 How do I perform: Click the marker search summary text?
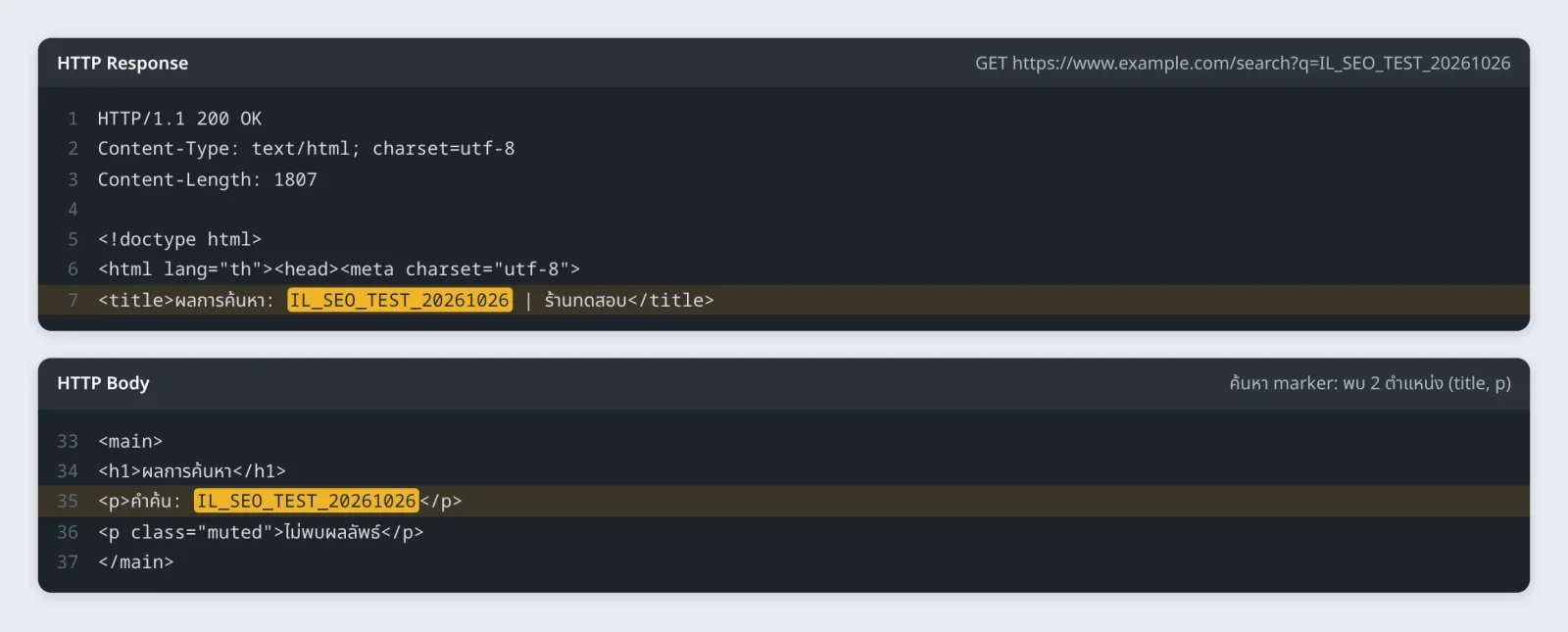[1370, 383]
